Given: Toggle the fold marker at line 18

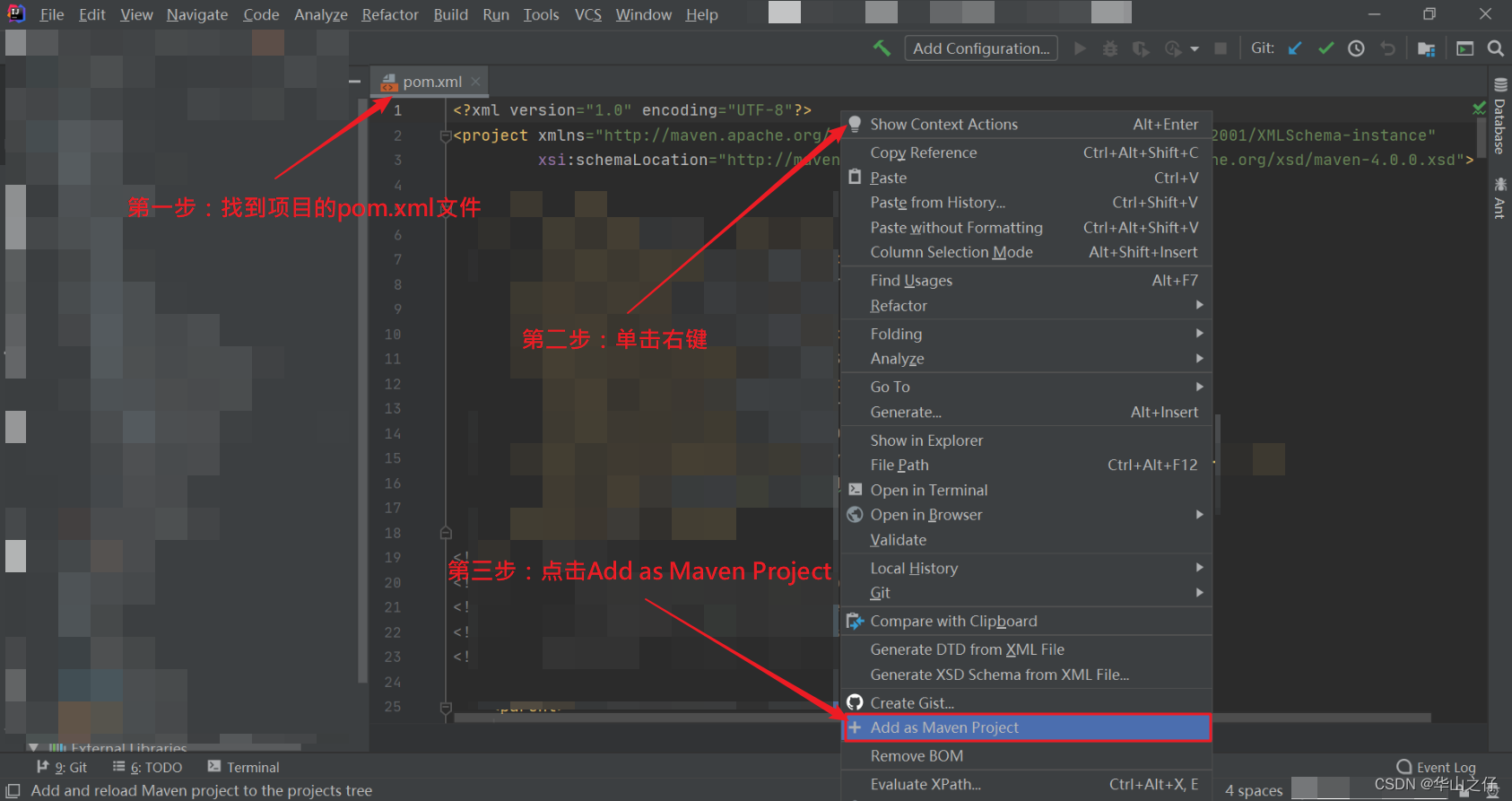Looking at the screenshot, I should 446,533.
